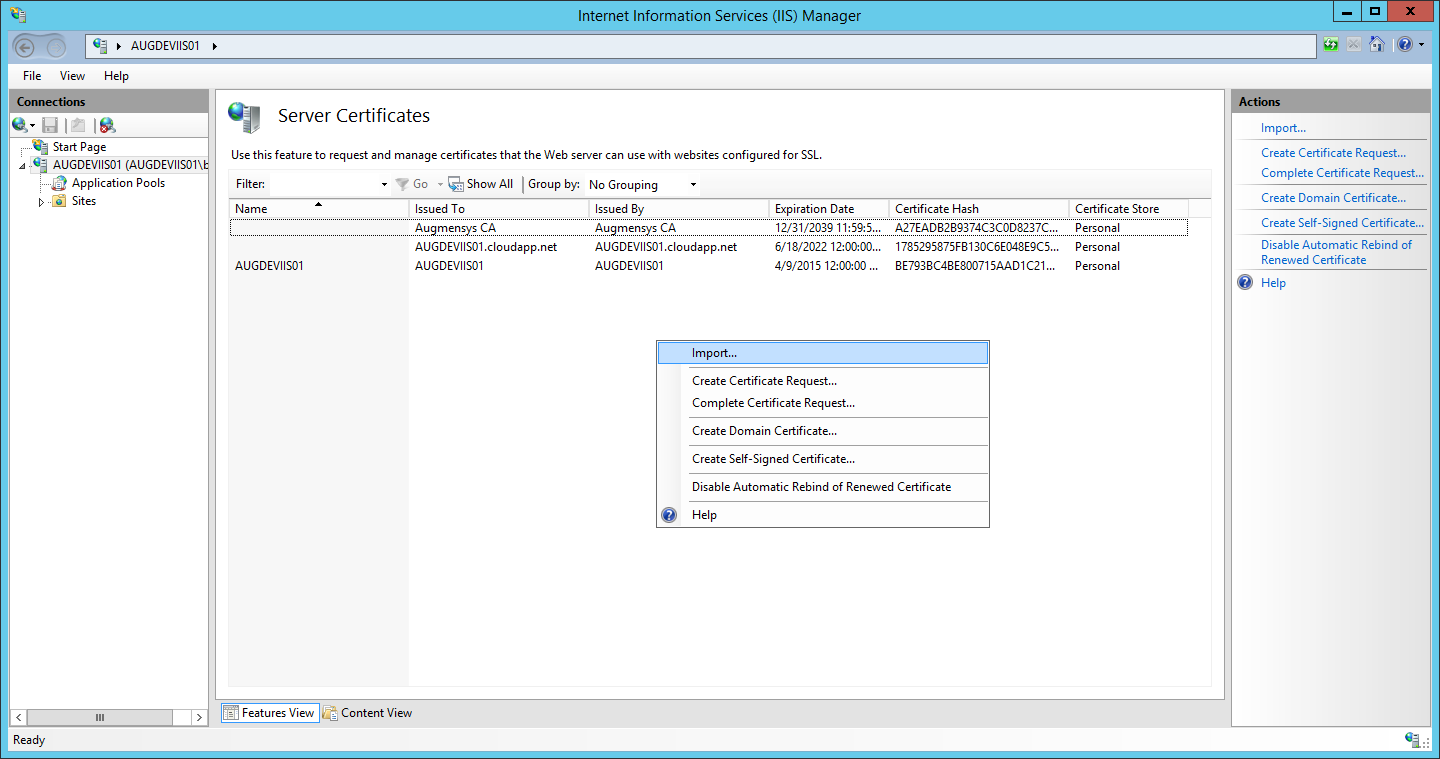Choose Import... from the context menu
1440x759 pixels.
pos(714,353)
